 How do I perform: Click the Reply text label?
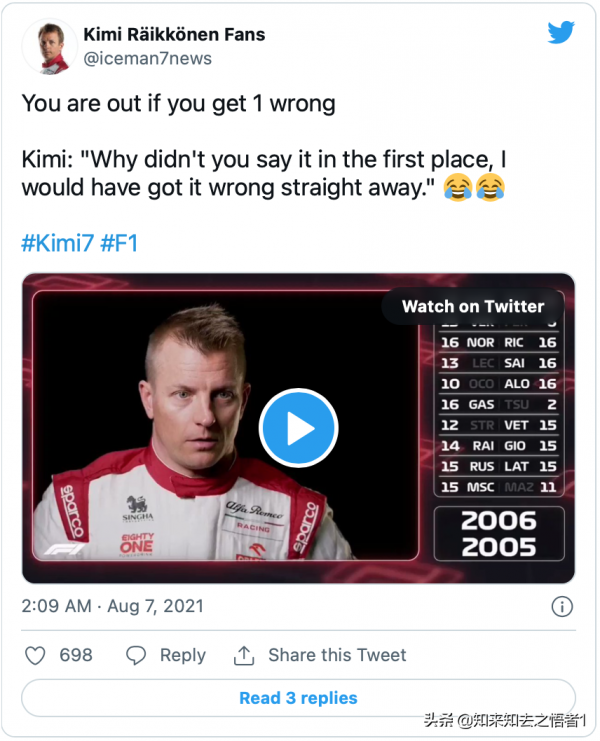[x=183, y=655]
